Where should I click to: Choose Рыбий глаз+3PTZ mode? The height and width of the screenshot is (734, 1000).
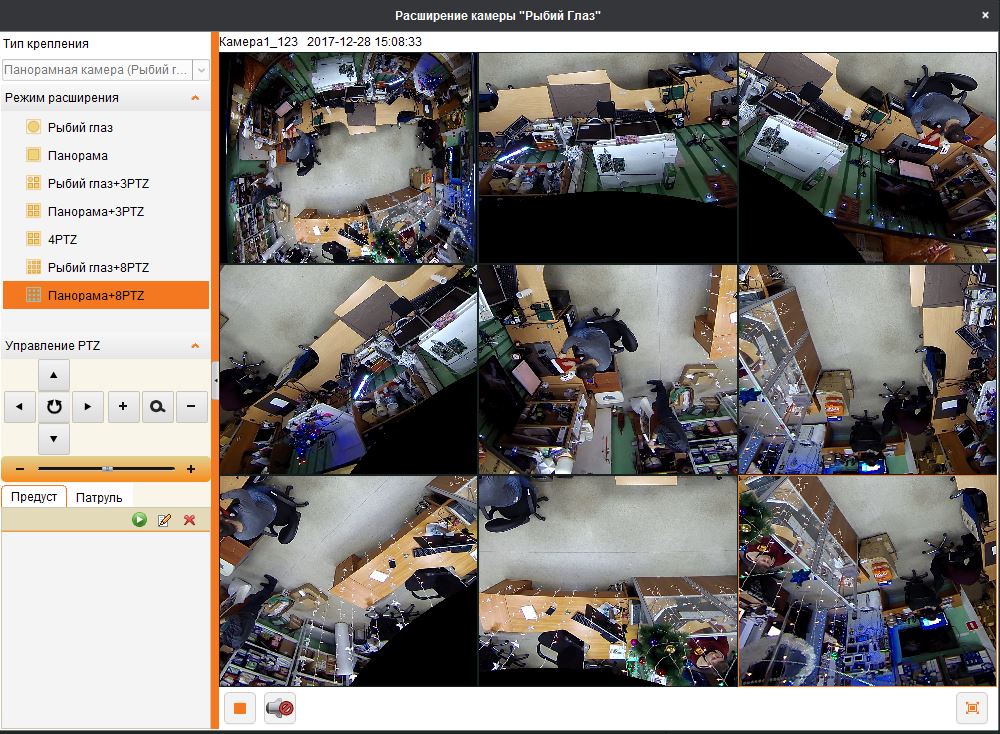(x=106, y=184)
